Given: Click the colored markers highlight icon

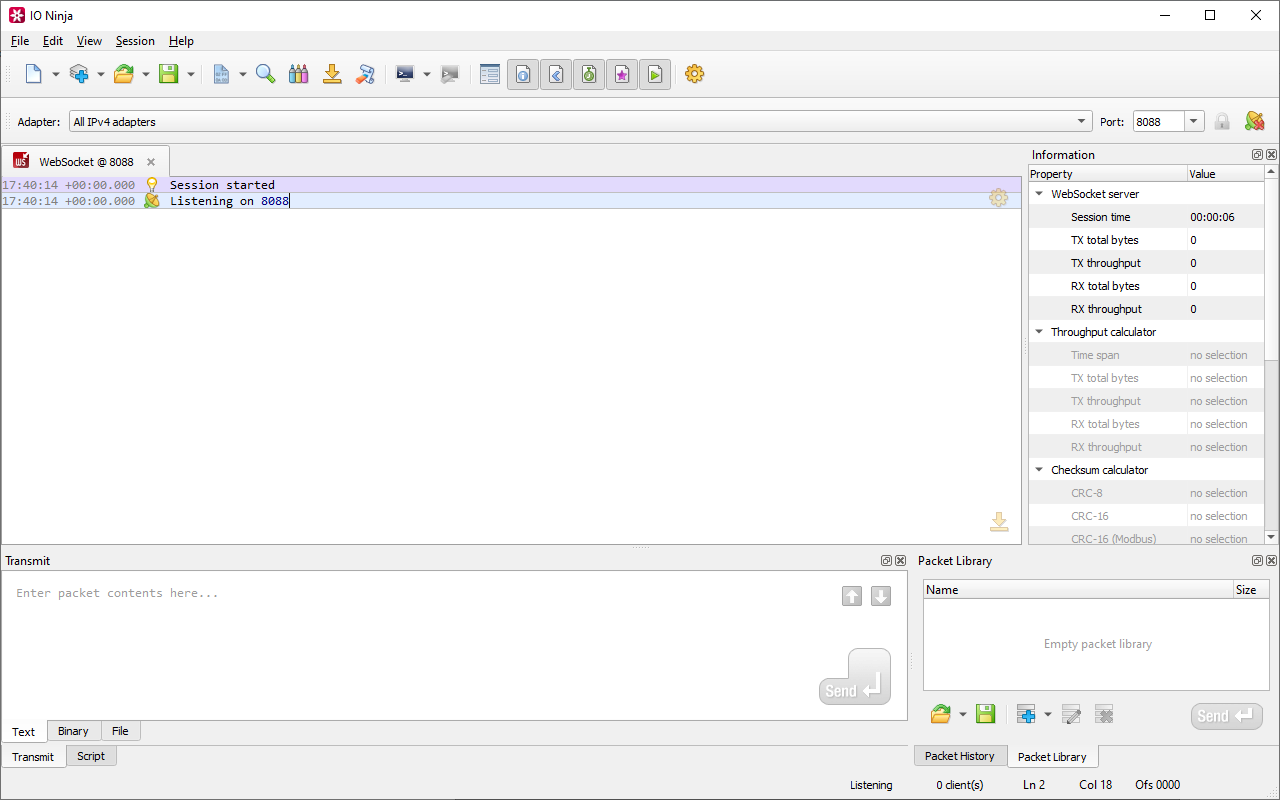Looking at the screenshot, I should click(299, 74).
